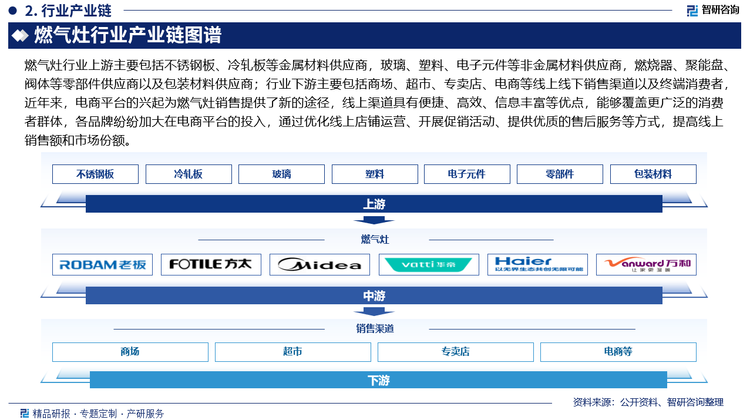750x420 pixels.
Task: Select the 塑料 box
Action: [x=375, y=174]
